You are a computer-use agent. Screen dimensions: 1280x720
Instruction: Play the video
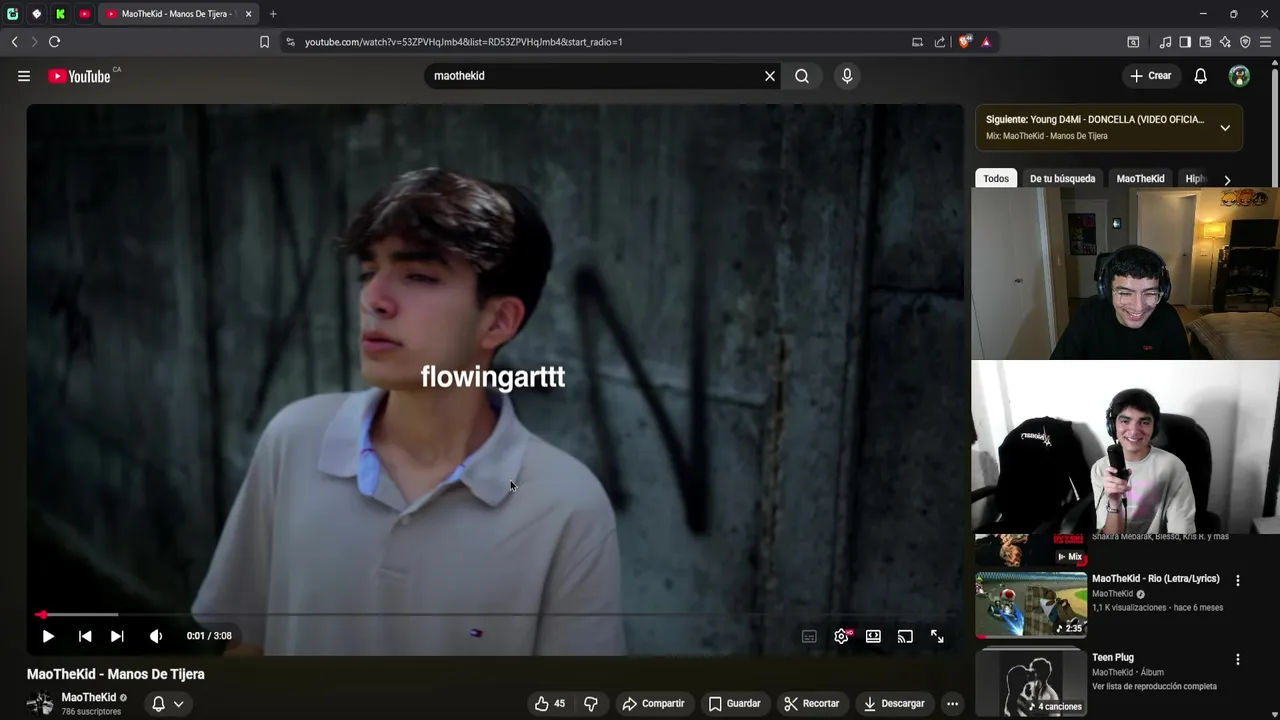[x=48, y=636]
